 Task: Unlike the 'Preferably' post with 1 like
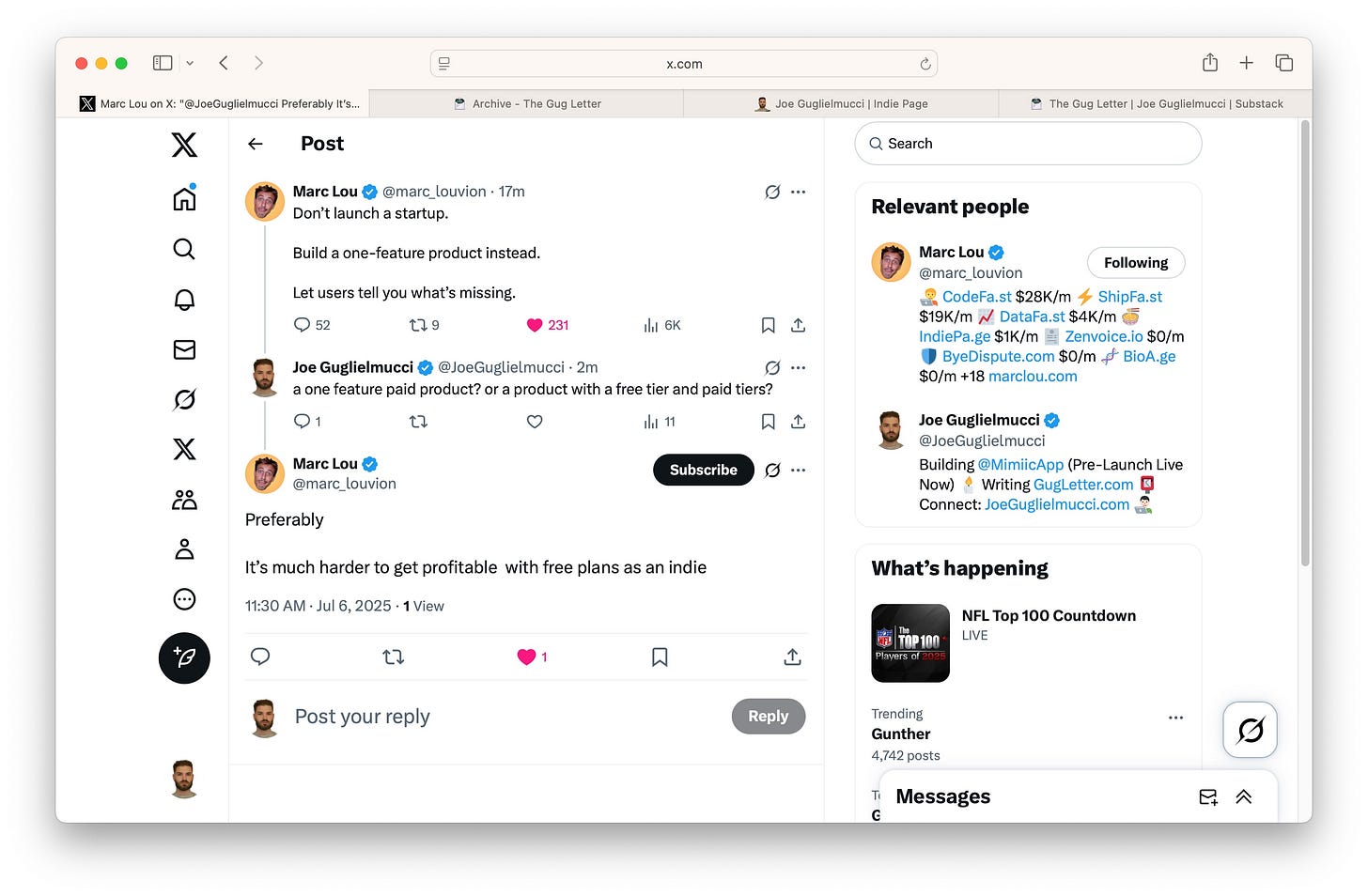532,657
